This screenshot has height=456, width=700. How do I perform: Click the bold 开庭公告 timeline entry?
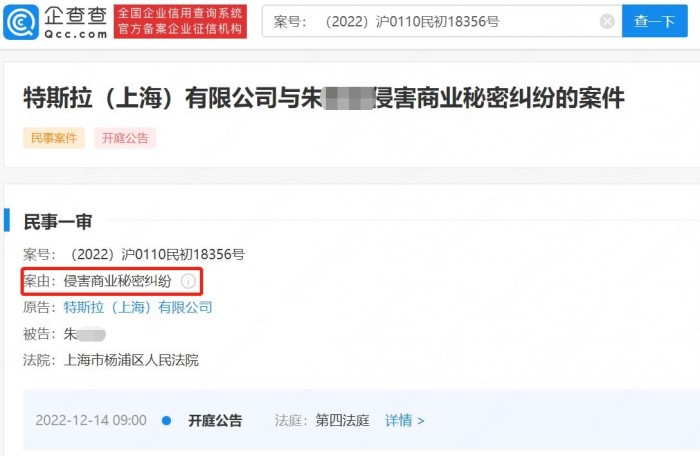coord(215,420)
